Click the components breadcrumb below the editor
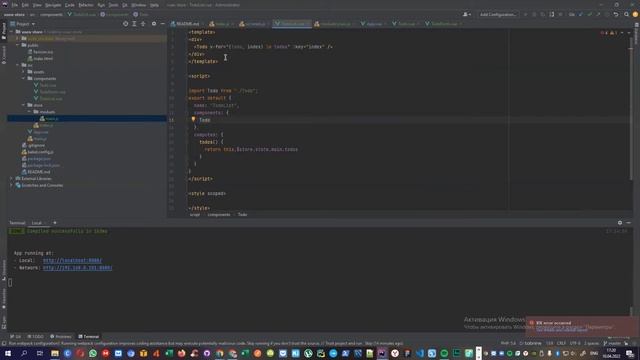 click(x=219, y=215)
